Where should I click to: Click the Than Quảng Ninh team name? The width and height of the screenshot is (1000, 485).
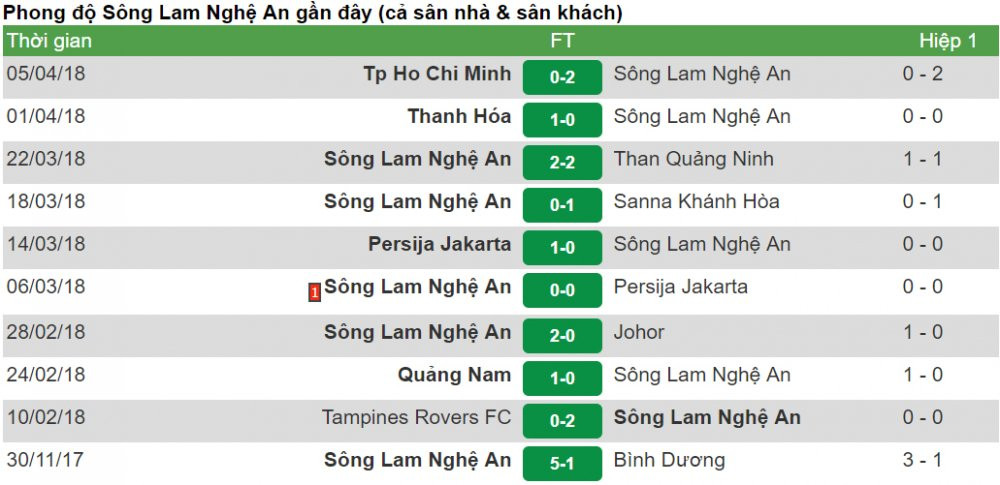(693, 159)
